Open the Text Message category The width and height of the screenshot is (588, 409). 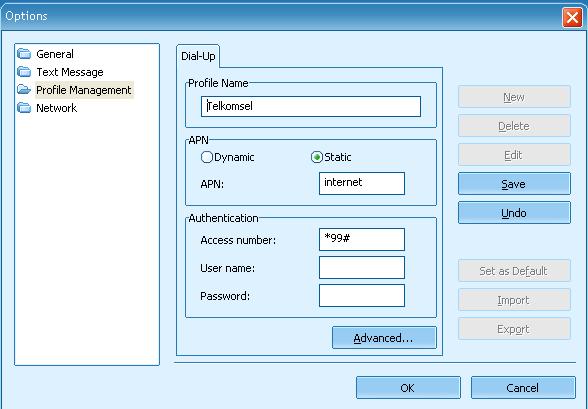[x=70, y=72]
